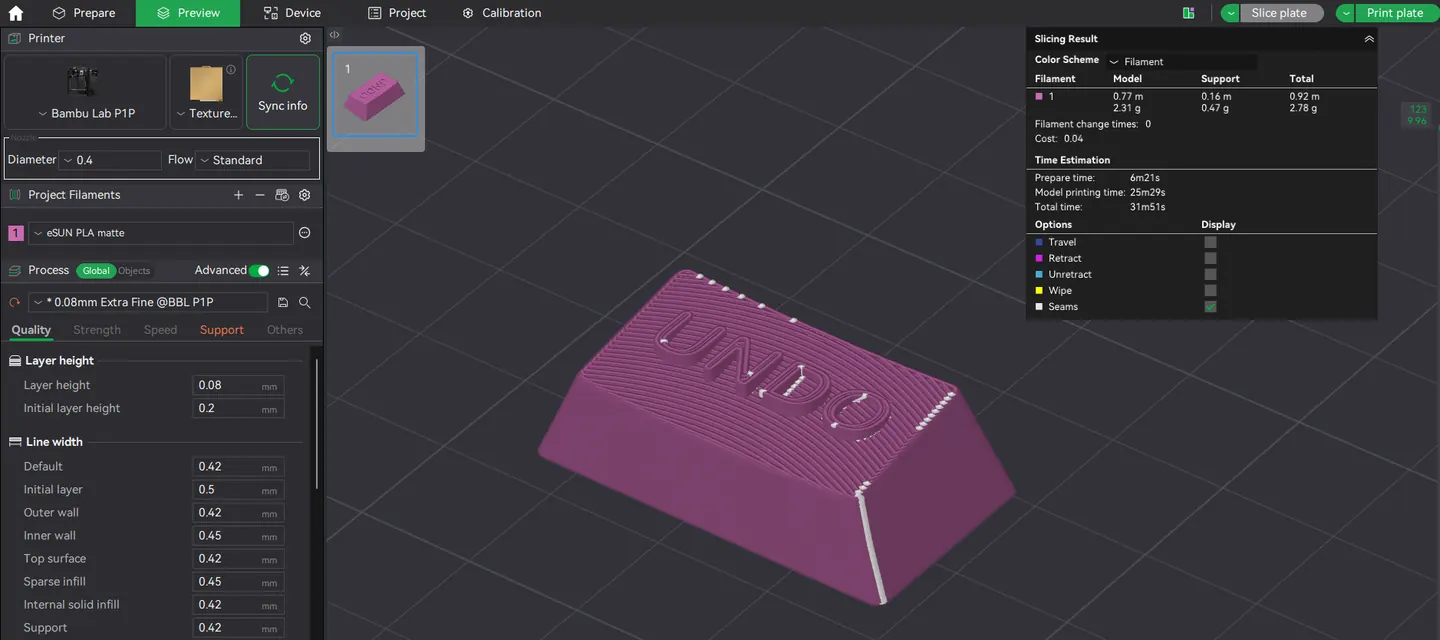The width and height of the screenshot is (1440, 640).
Task: Switch to Objects process mode
Action: [134, 271]
